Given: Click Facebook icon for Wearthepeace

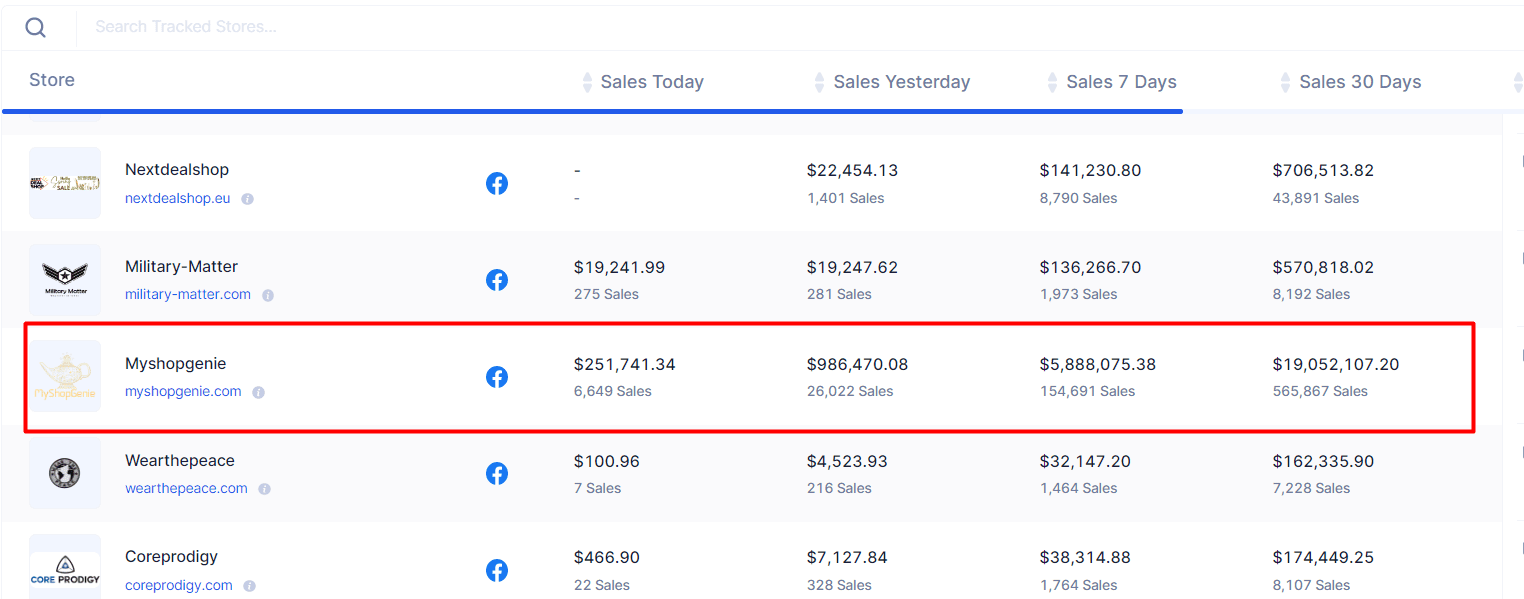Looking at the screenshot, I should tap(497, 474).
